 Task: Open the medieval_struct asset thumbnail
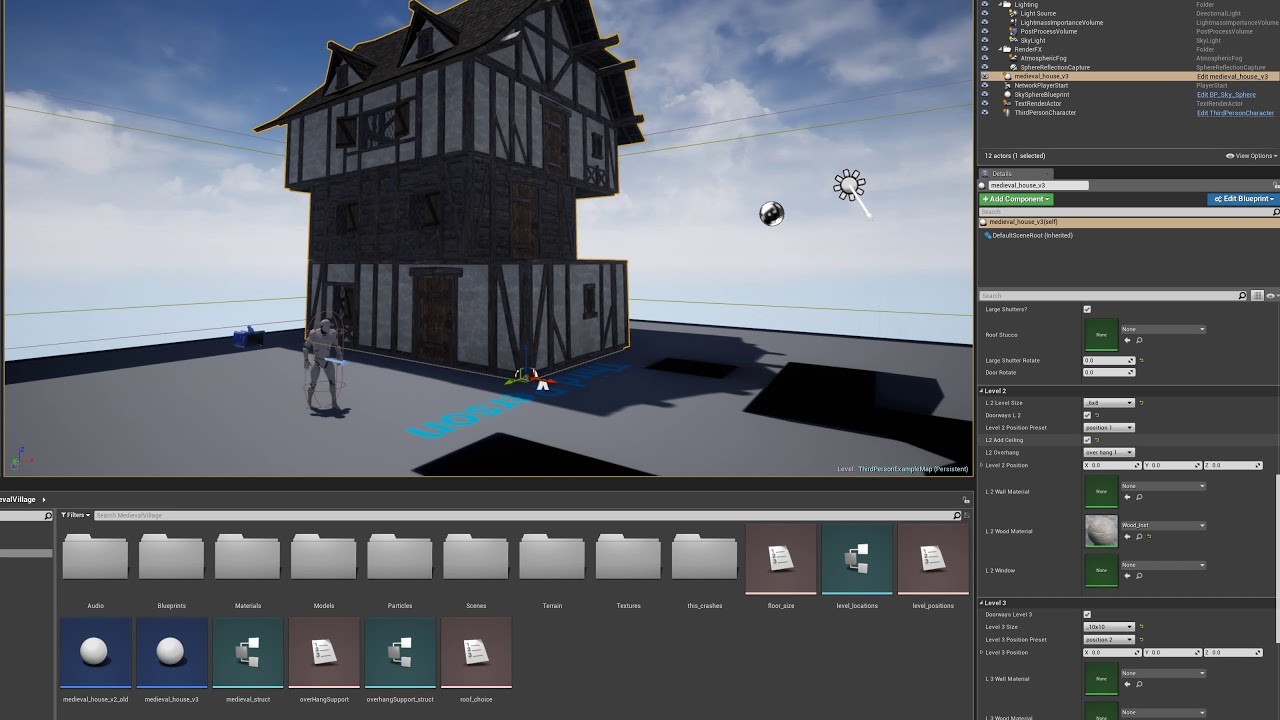coord(247,652)
